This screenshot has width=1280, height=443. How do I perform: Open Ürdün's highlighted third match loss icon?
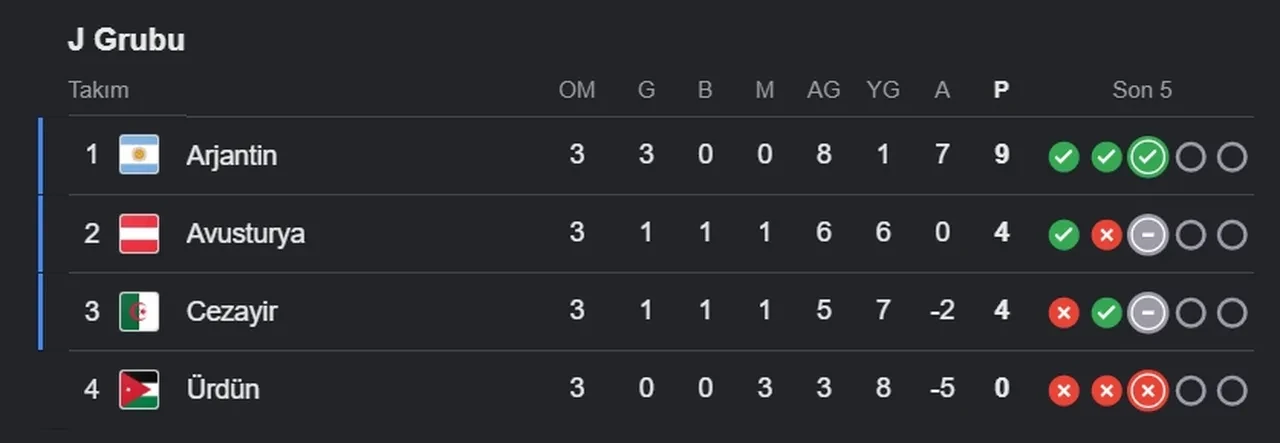click(1148, 391)
